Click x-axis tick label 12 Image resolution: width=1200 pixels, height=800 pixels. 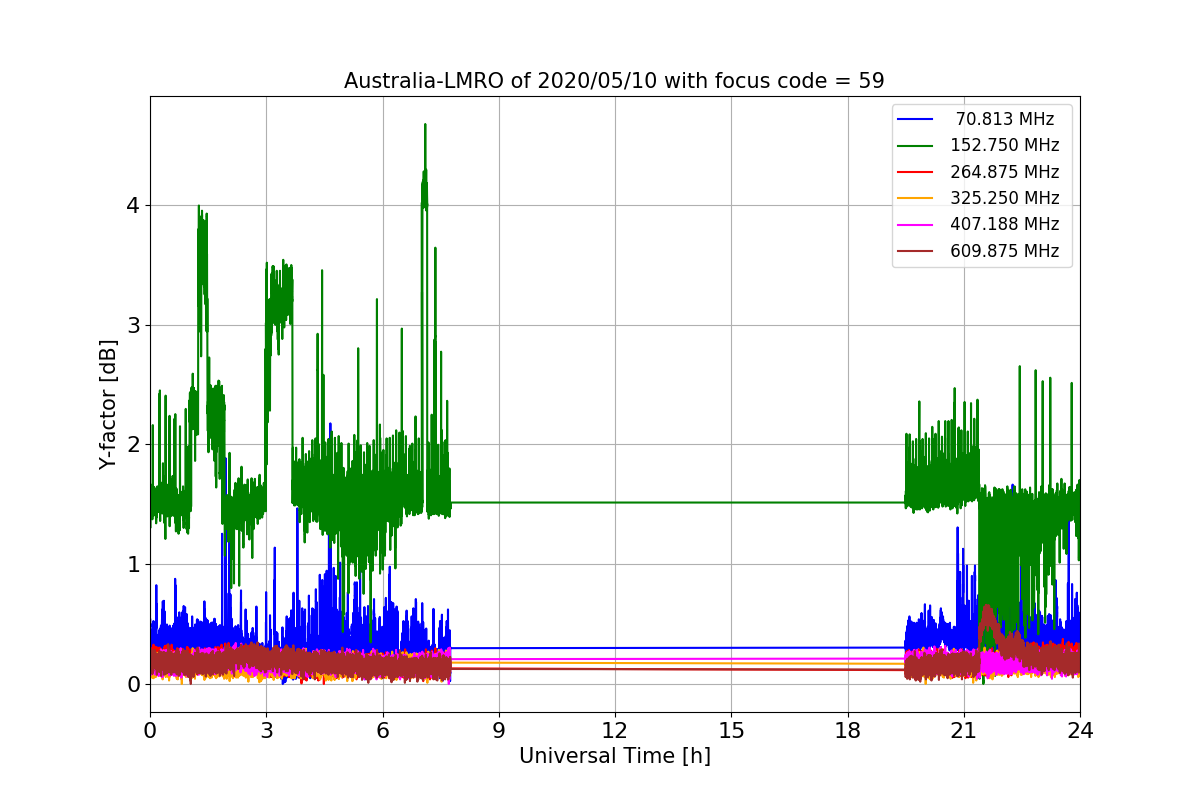[614, 730]
